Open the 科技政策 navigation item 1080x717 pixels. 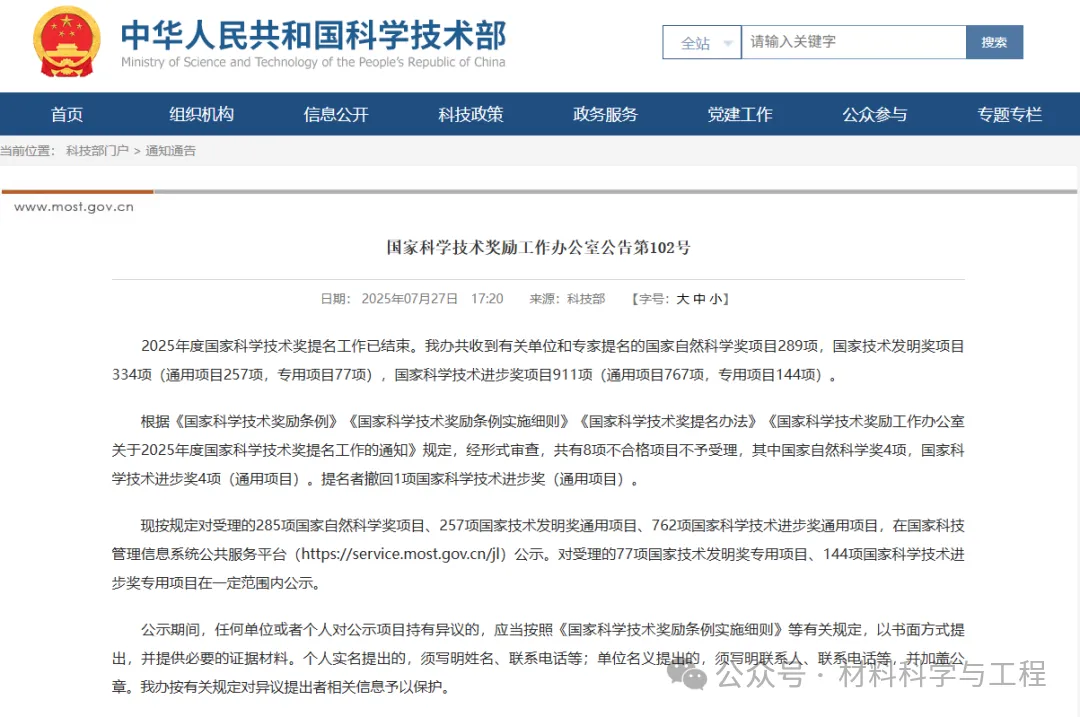pyautogui.click(x=470, y=114)
